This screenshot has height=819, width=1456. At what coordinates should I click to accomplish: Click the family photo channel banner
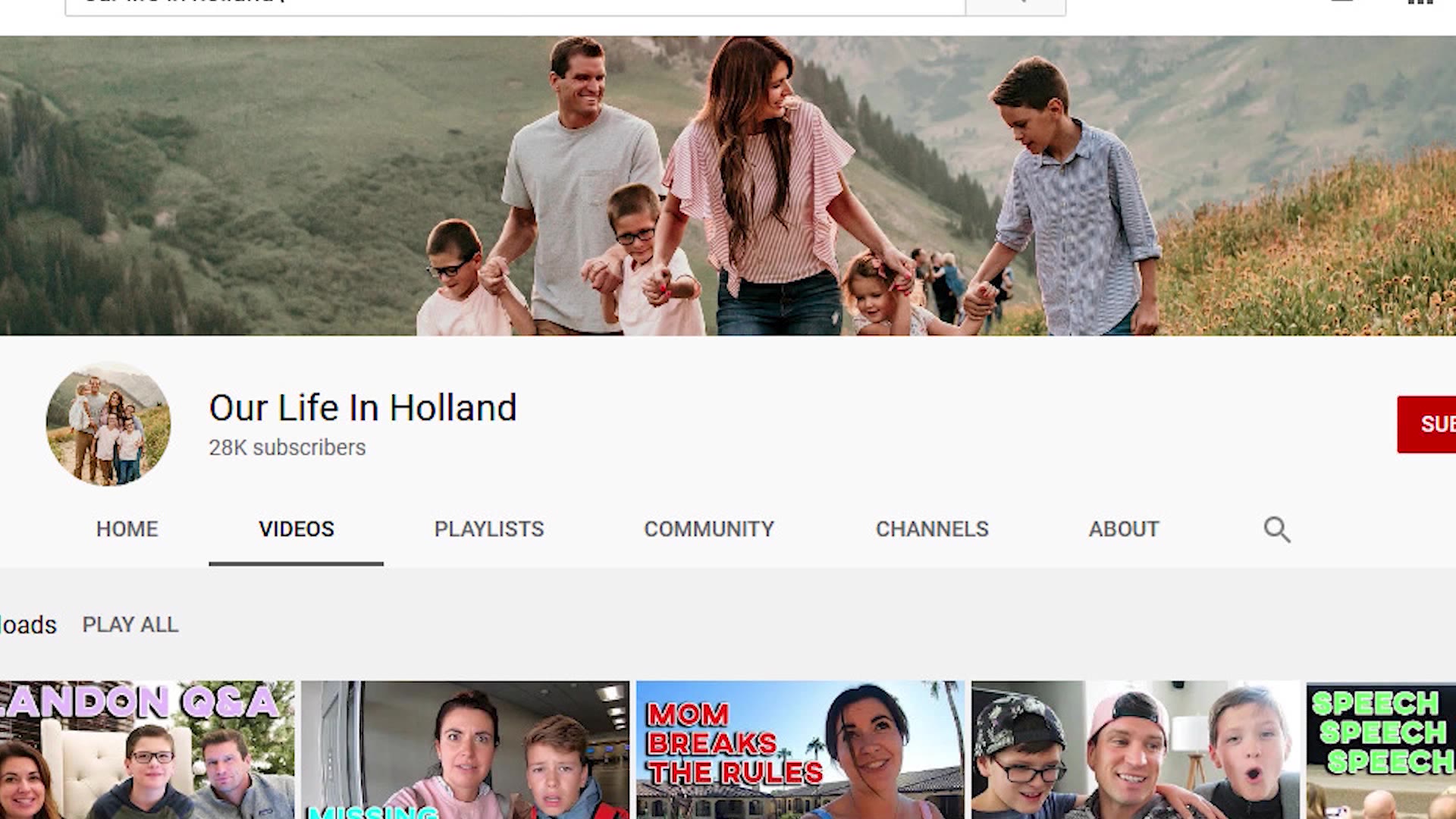(x=728, y=182)
